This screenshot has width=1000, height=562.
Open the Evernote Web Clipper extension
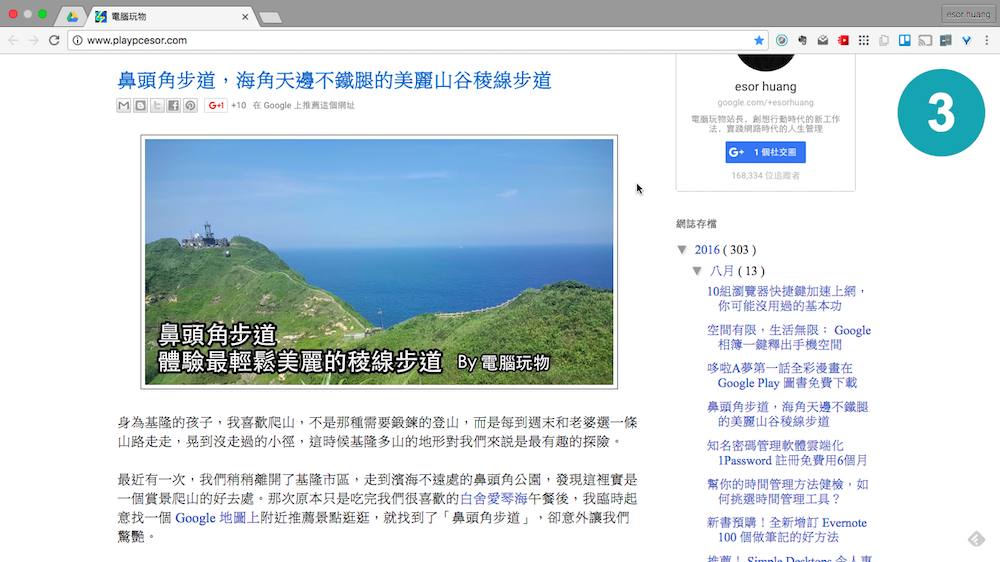click(x=802, y=41)
